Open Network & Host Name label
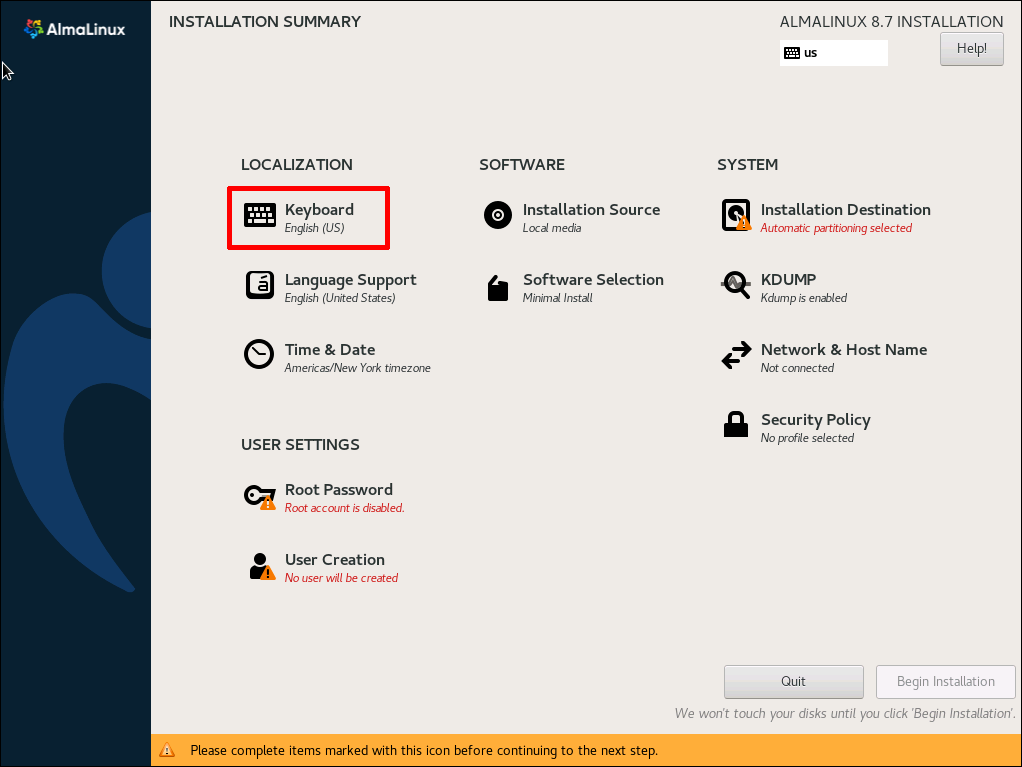Viewport: 1022px width, 767px height. [x=843, y=350]
